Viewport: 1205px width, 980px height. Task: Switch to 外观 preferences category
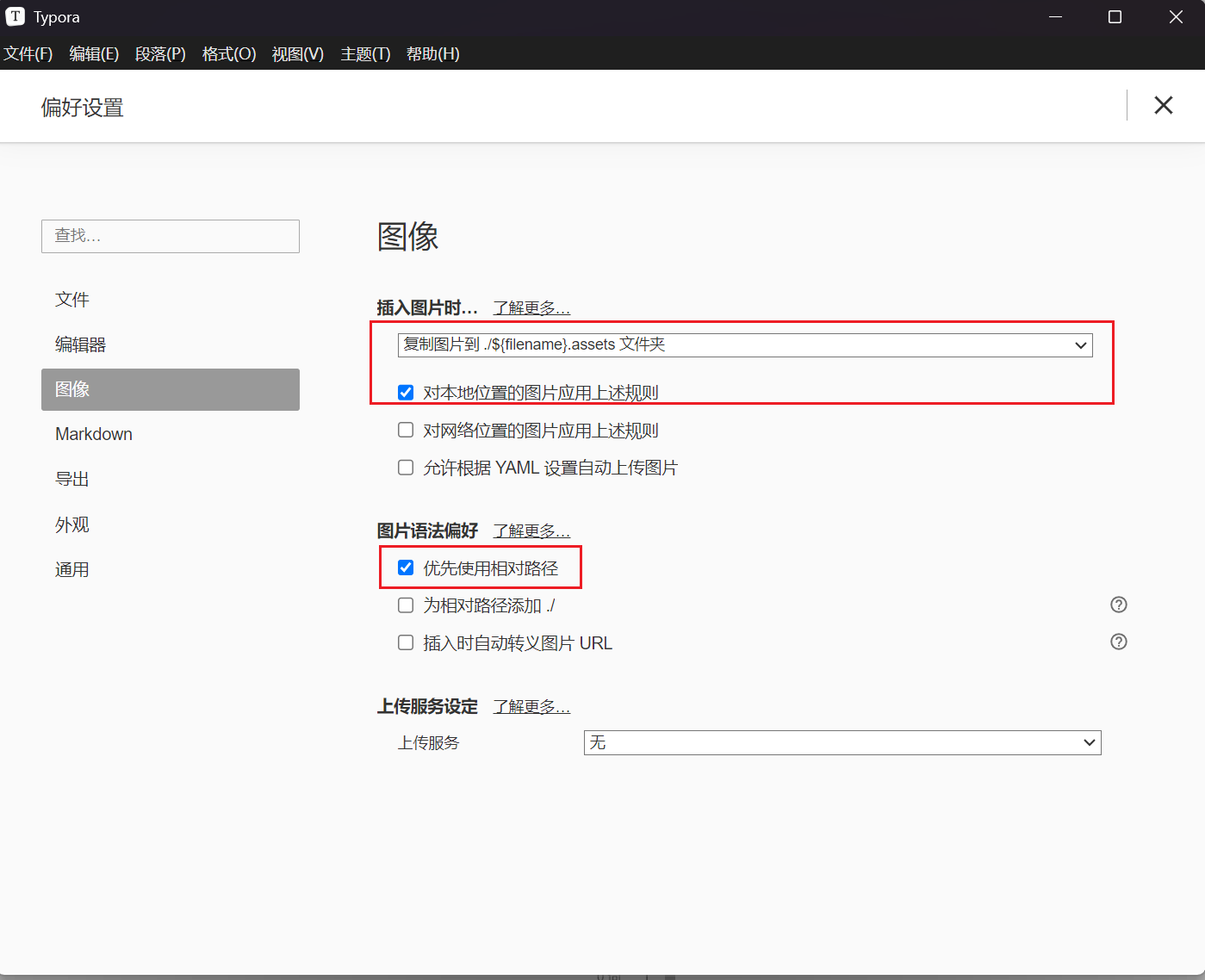tap(171, 524)
